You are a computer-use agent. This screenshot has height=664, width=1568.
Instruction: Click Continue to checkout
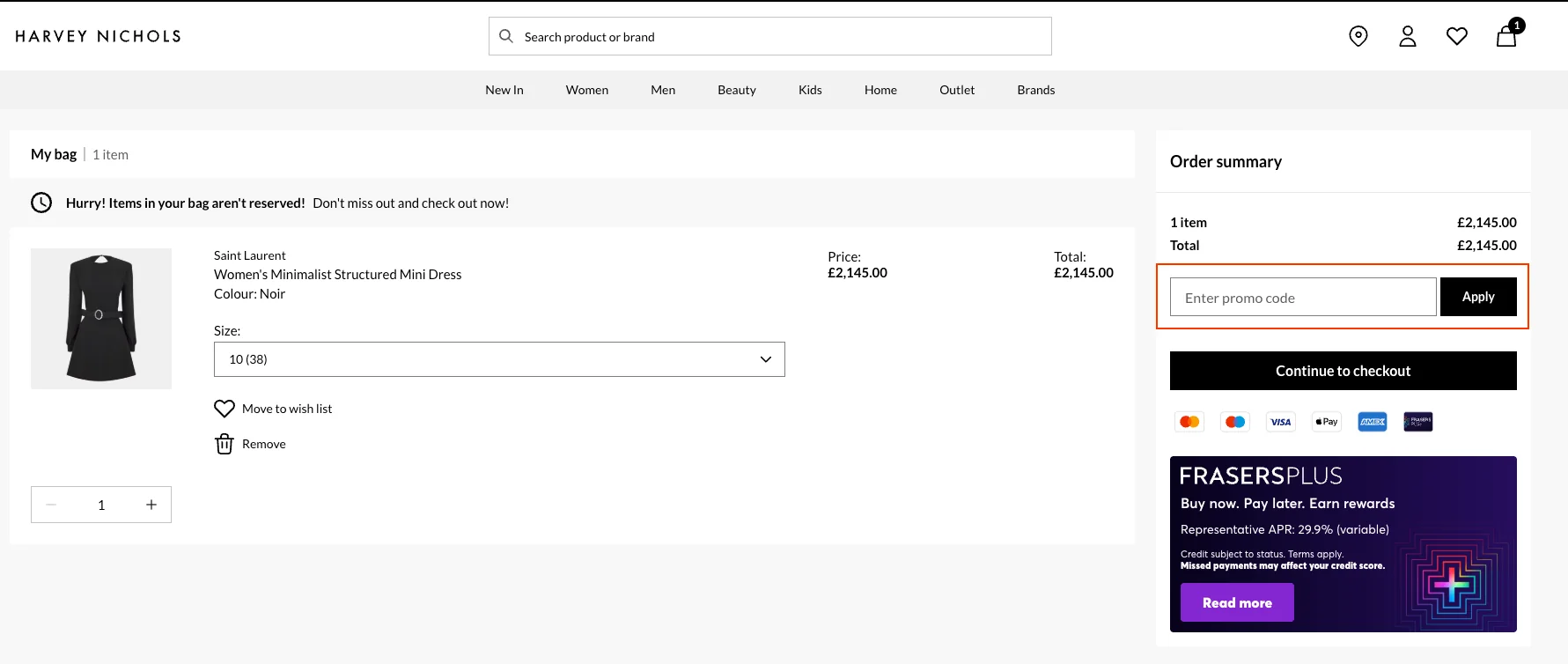click(x=1343, y=371)
